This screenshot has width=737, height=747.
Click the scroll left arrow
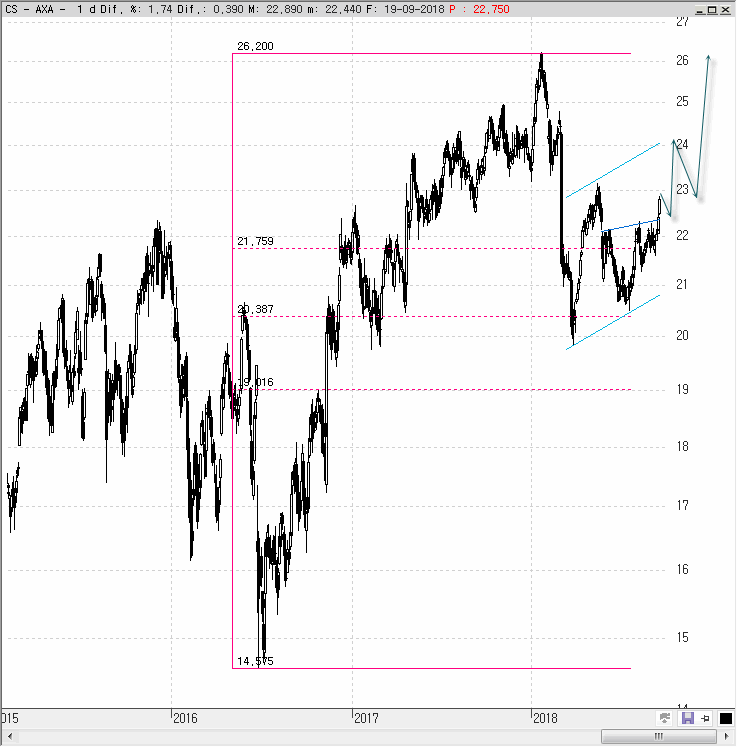(x=10, y=737)
